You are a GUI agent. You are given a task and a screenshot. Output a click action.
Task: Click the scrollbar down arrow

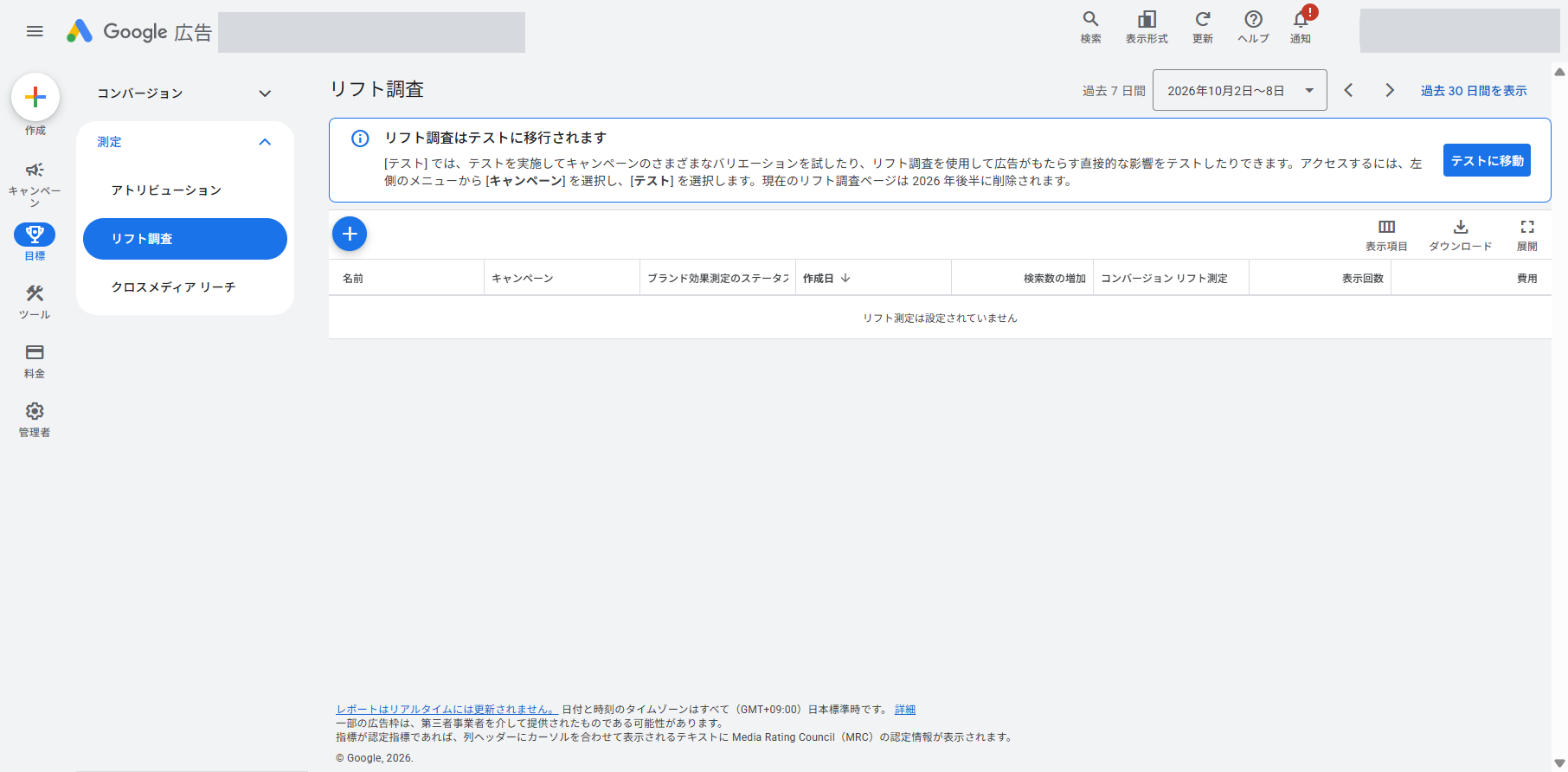click(1559, 763)
